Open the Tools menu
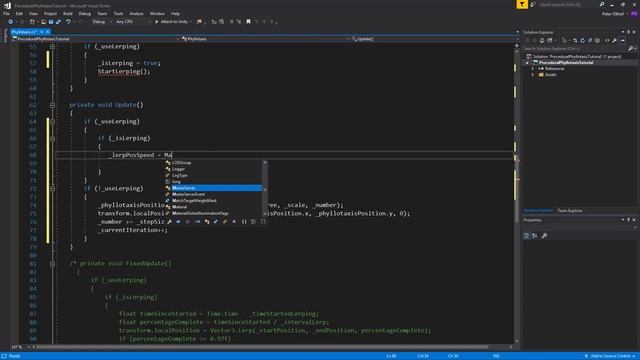The image size is (640, 360). (118, 13)
